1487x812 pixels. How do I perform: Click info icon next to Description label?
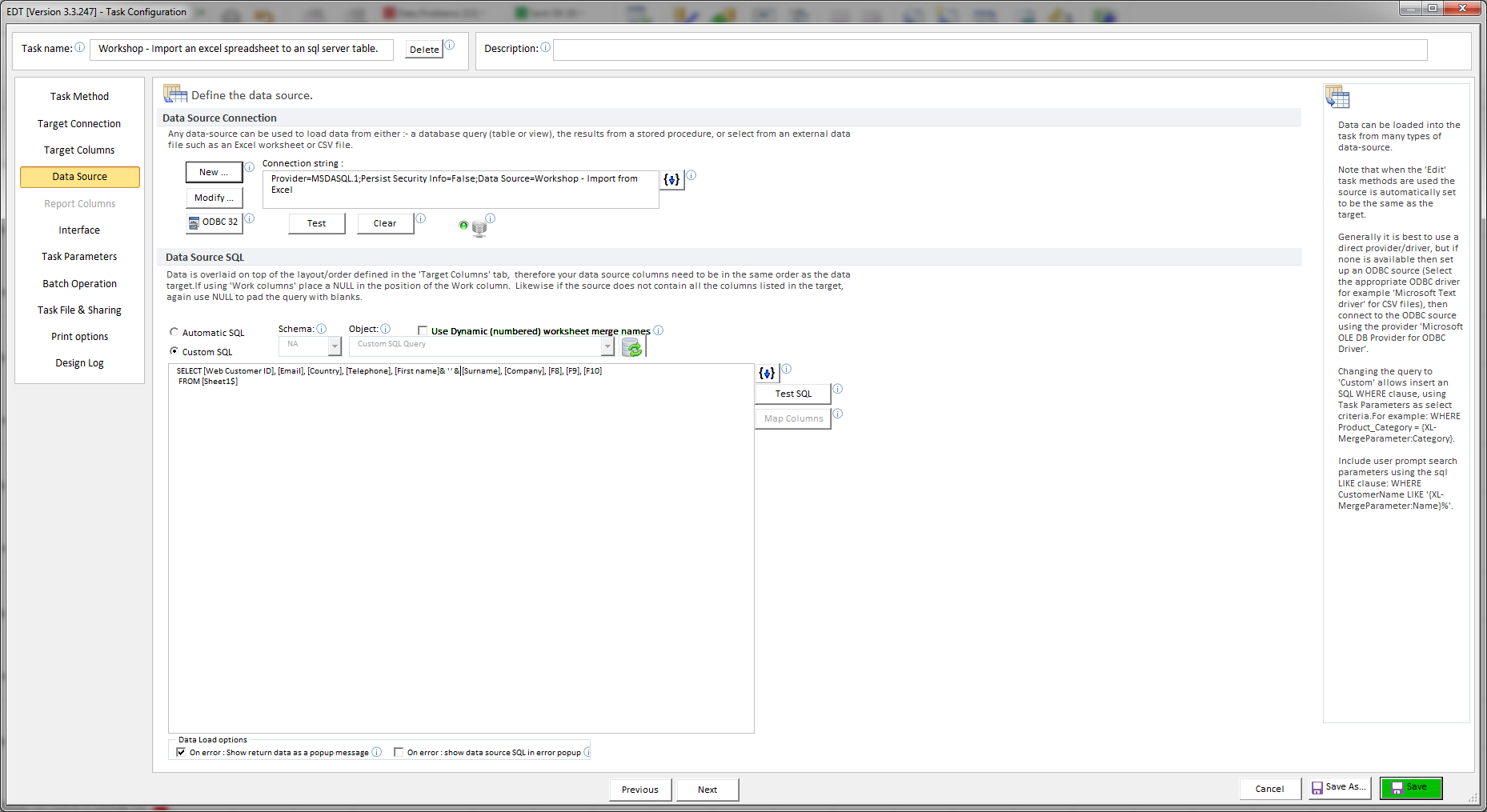tap(545, 47)
